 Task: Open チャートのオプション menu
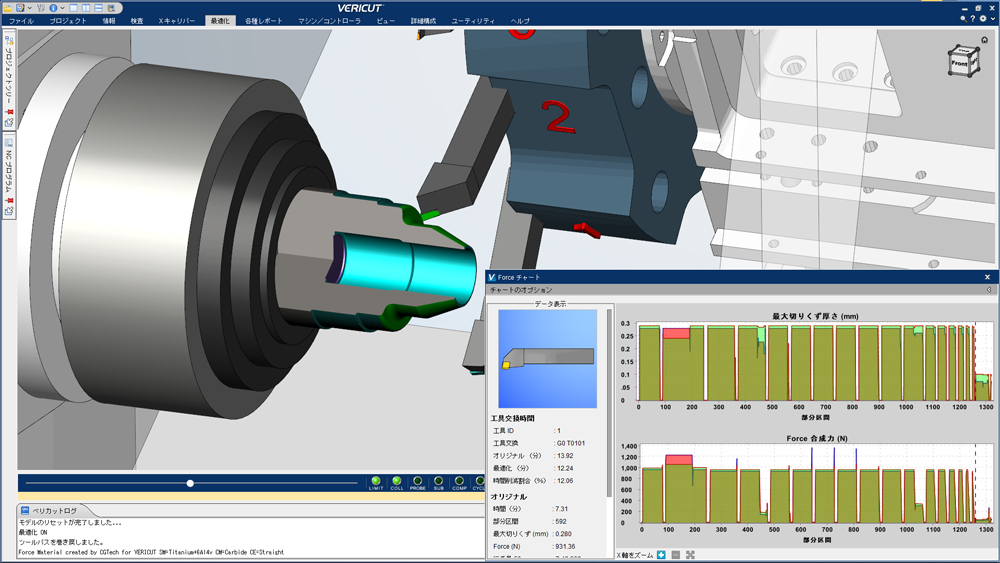coord(521,290)
